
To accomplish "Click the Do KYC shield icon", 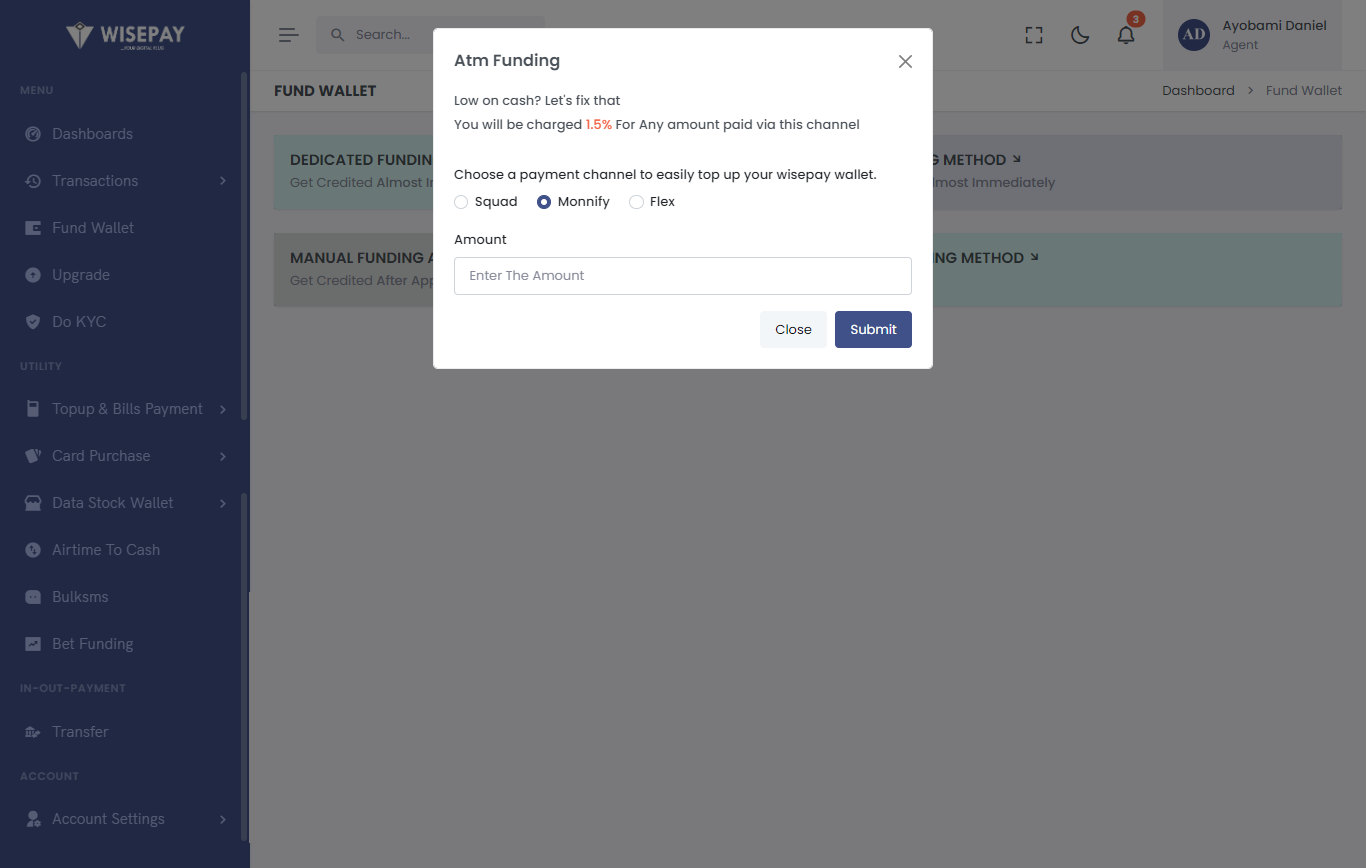I will click(x=33, y=322).
